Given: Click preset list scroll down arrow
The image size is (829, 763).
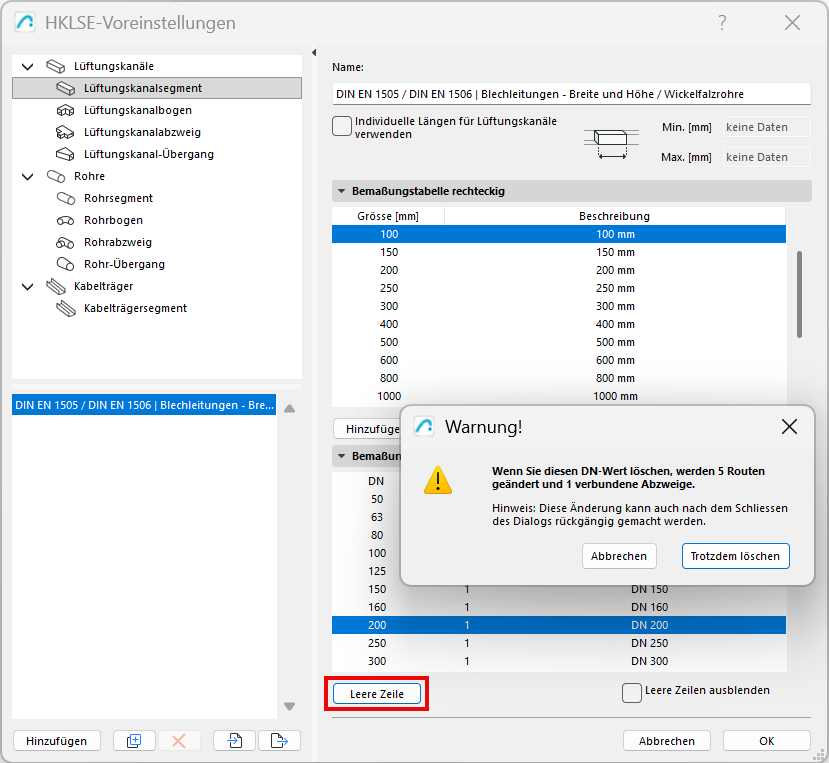Looking at the screenshot, I should pos(289,706).
